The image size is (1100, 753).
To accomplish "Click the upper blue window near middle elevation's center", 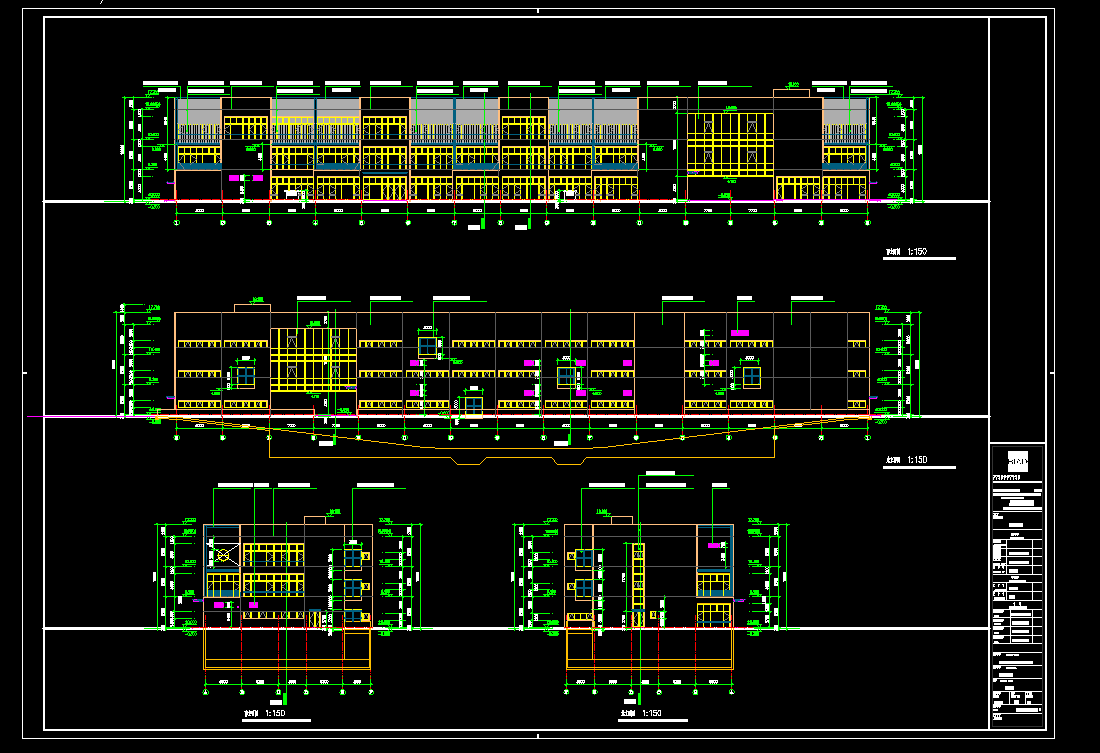I will [x=428, y=346].
